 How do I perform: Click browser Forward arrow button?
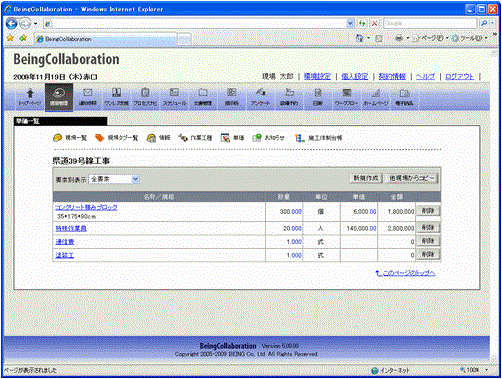click(x=25, y=23)
